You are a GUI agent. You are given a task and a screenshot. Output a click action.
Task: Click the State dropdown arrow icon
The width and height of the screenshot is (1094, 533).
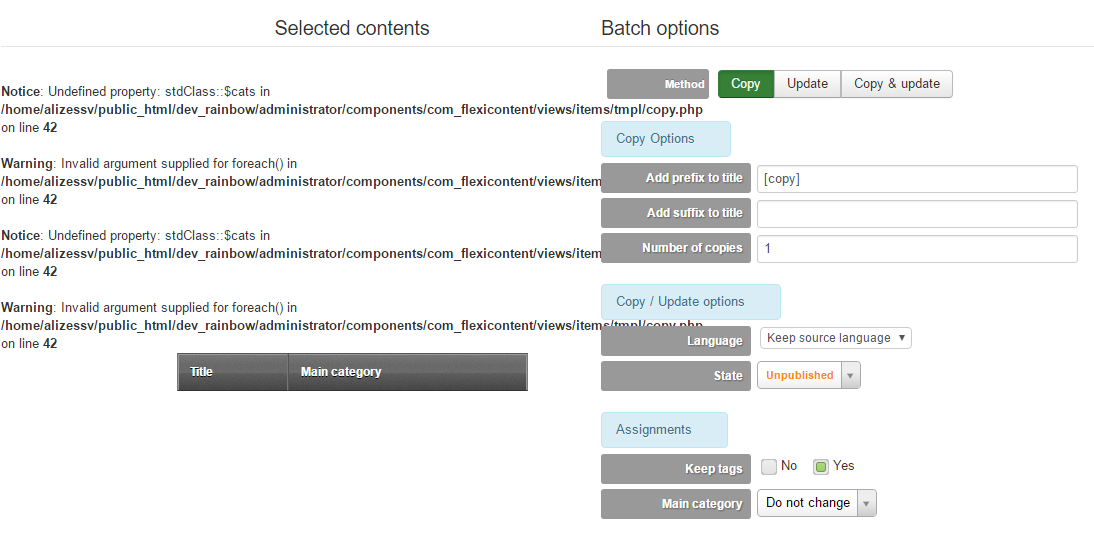(851, 375)
